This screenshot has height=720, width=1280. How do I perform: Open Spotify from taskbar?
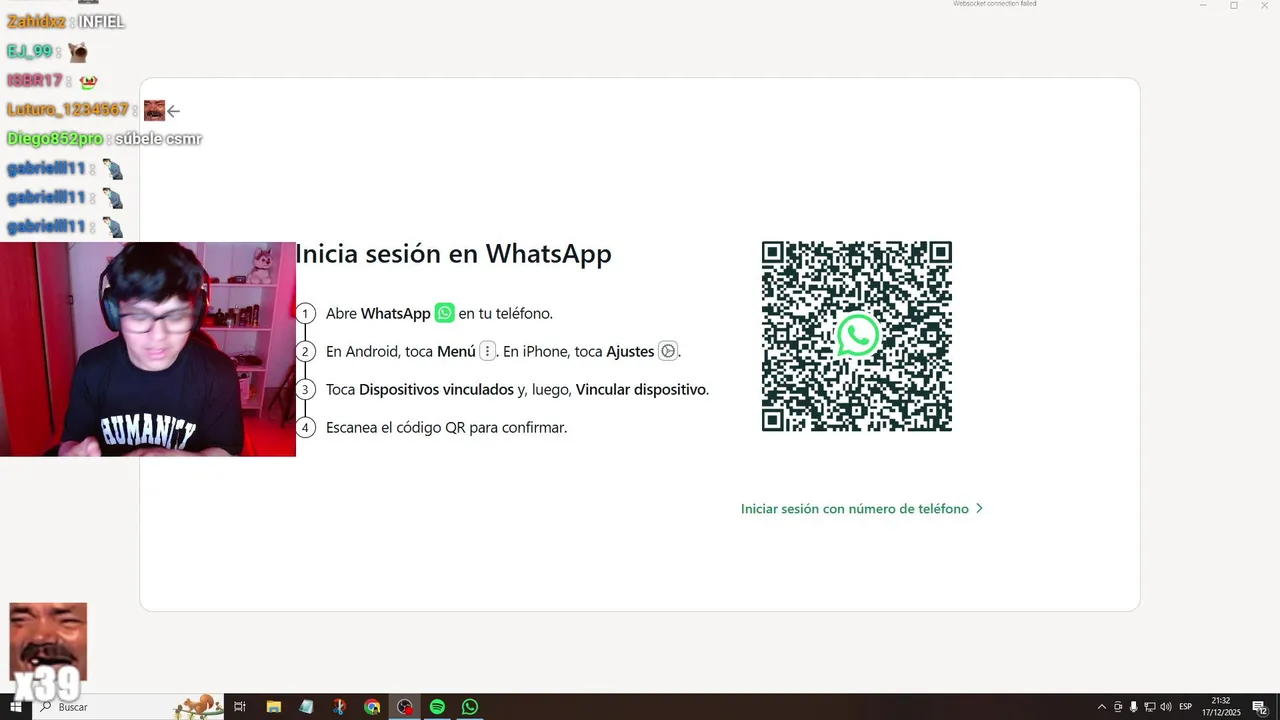(437, 707)
